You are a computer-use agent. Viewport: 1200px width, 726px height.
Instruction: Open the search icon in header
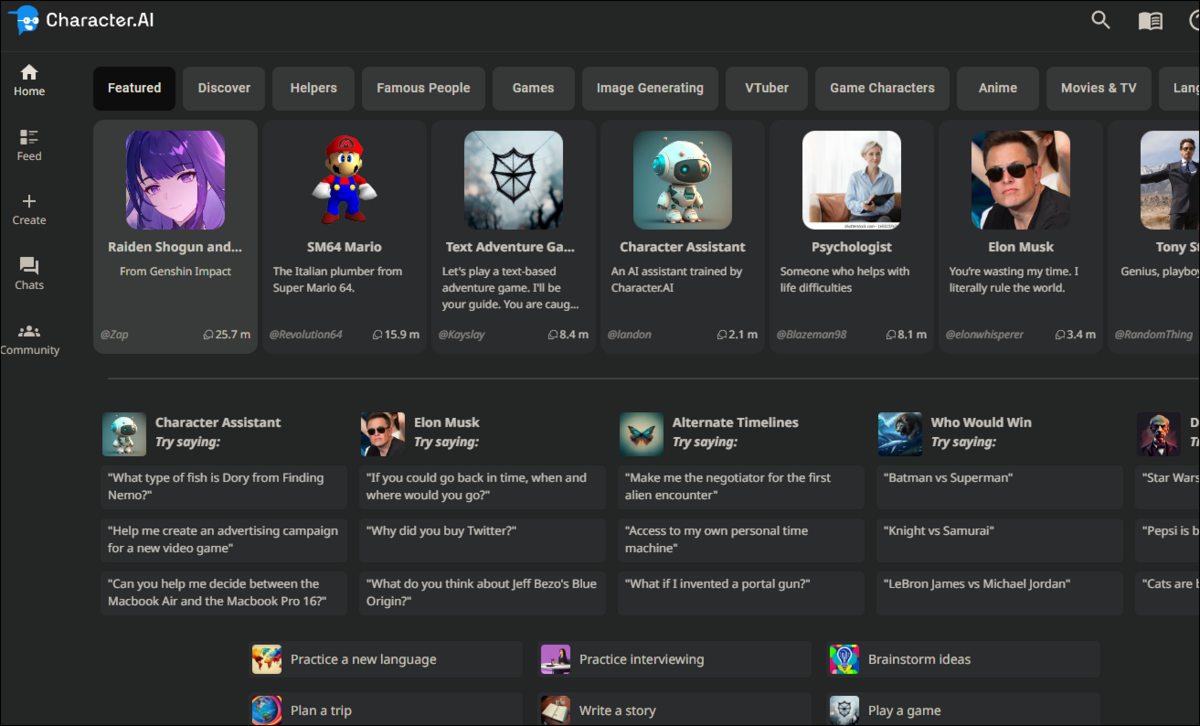(1101, 20)
